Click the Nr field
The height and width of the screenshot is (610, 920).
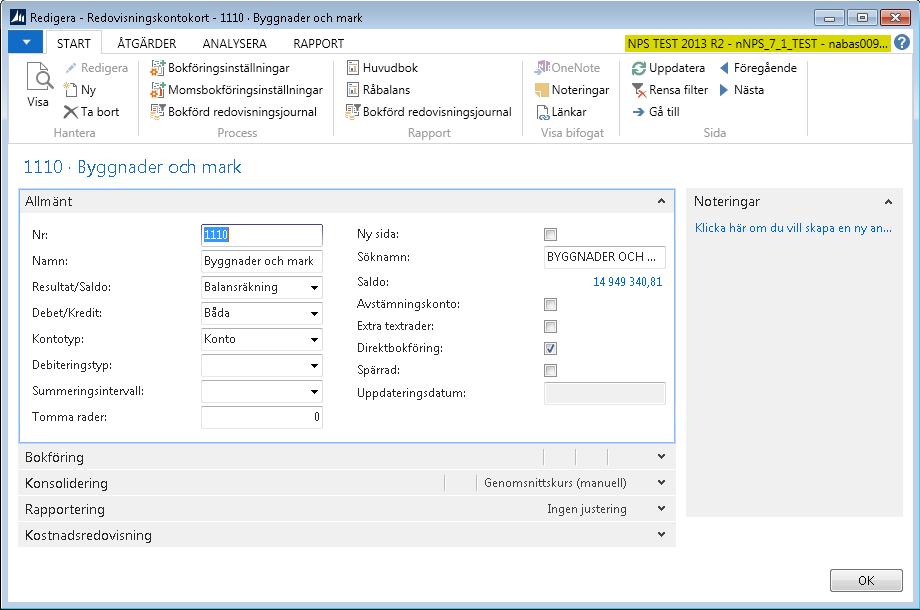pos(262,235)
